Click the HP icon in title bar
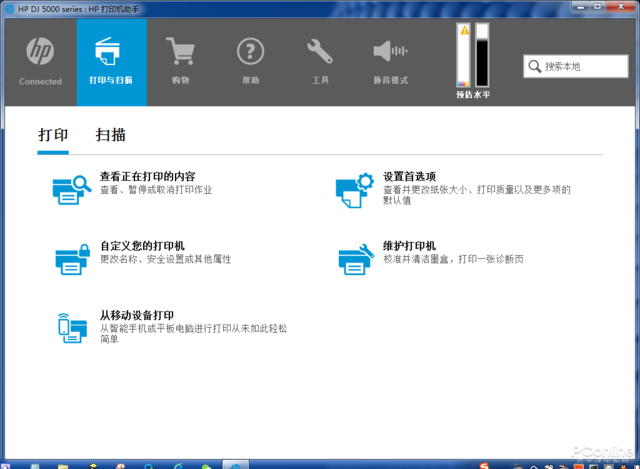This screenshot has width=640, height=469. 10,9
